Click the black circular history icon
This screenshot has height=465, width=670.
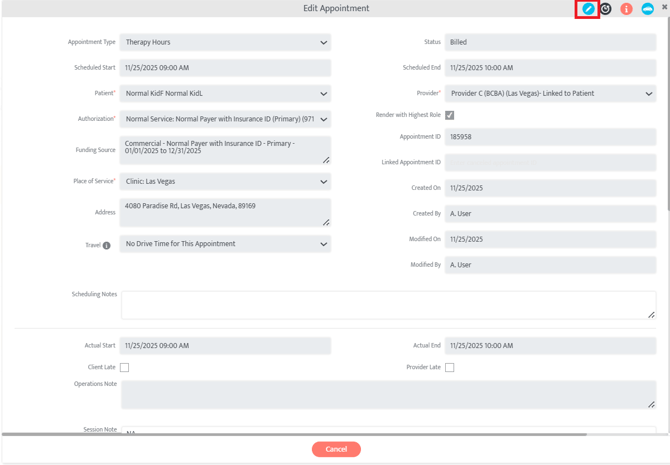(x=606, y=9)
